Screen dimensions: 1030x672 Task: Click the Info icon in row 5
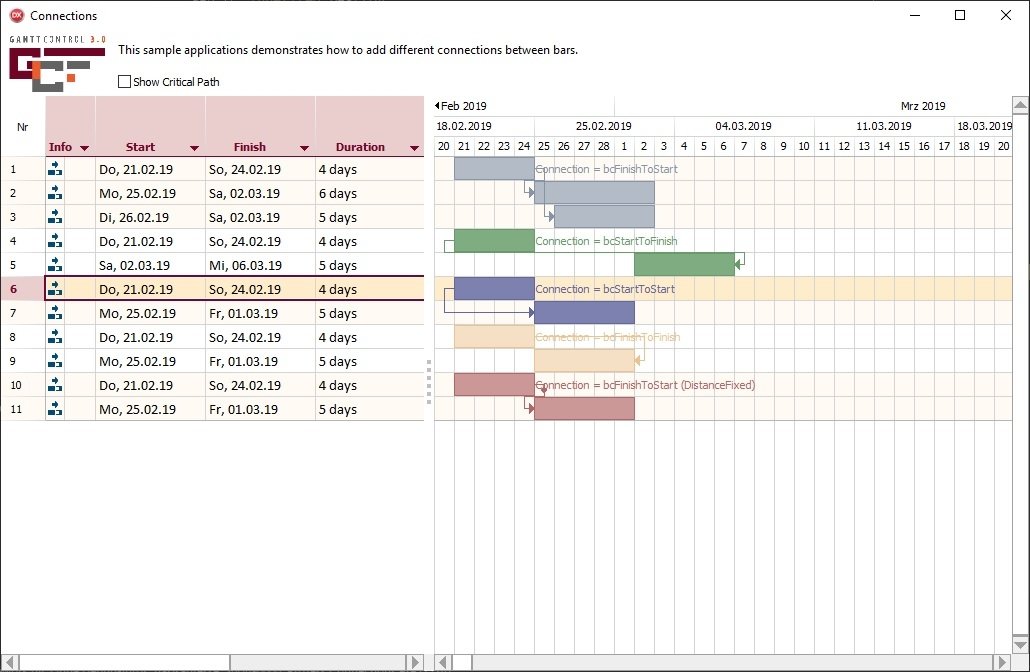click(x=55, y=265)
